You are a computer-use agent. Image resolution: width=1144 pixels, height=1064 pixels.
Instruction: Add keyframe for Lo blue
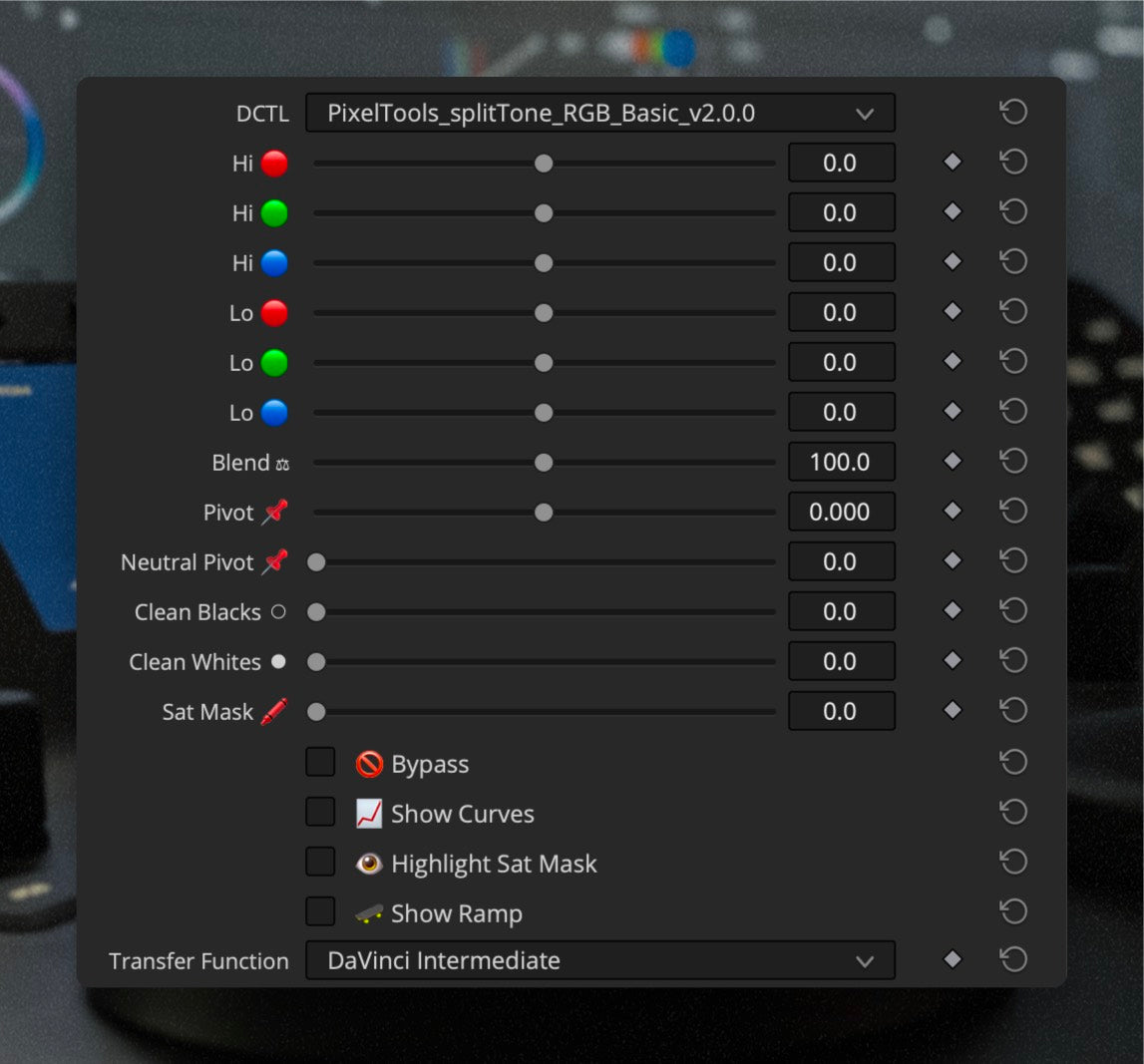953,411
